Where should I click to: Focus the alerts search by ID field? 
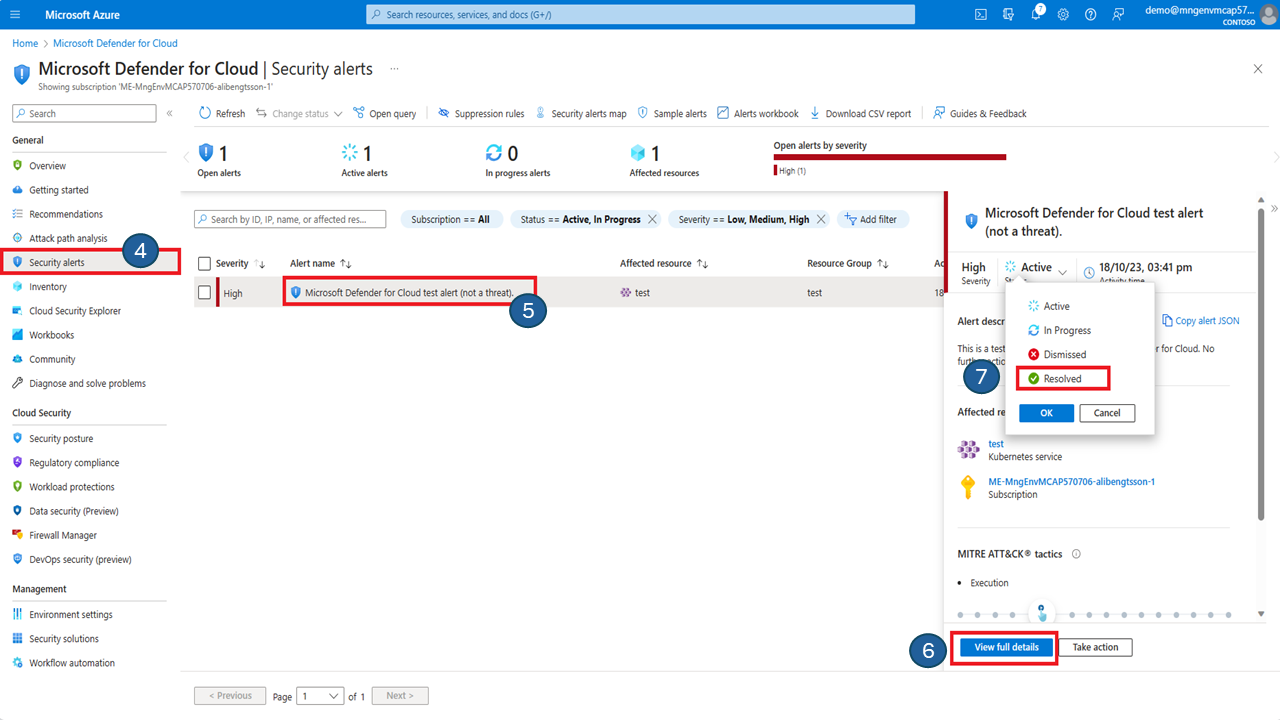(290, 219)
